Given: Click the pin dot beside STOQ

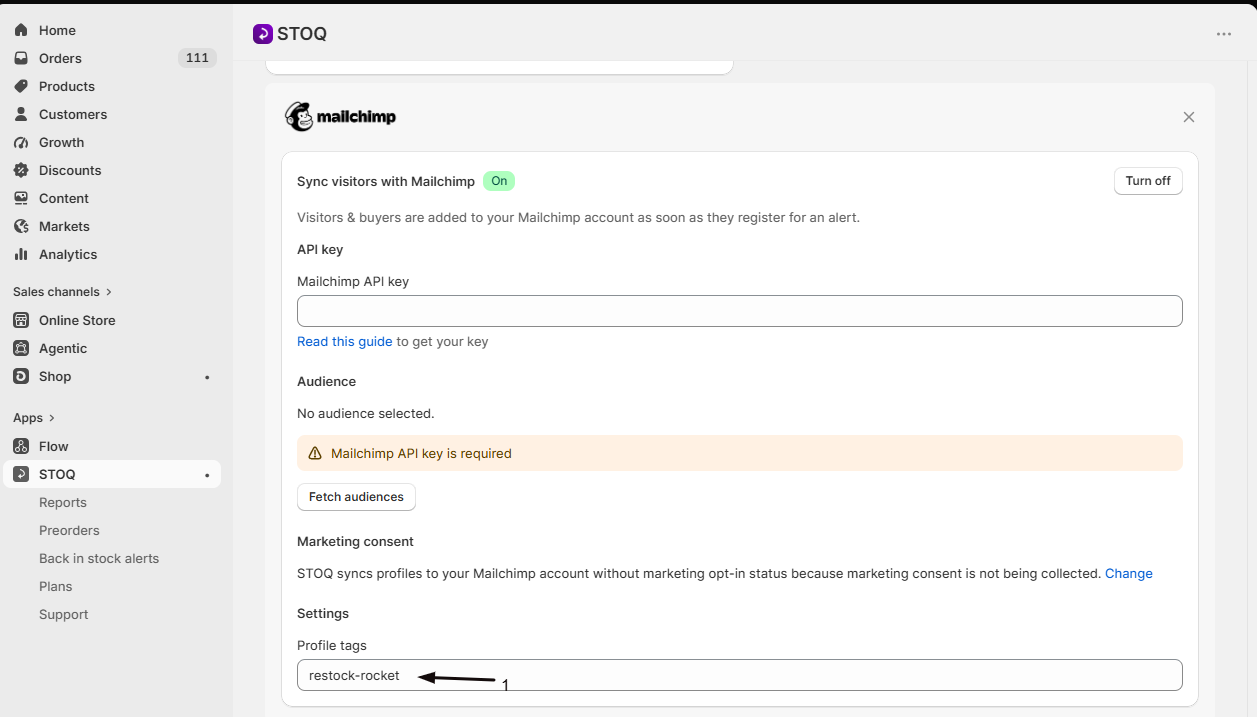Looking at the screenshot, I should pyautogui.click(x=207, y=475).
